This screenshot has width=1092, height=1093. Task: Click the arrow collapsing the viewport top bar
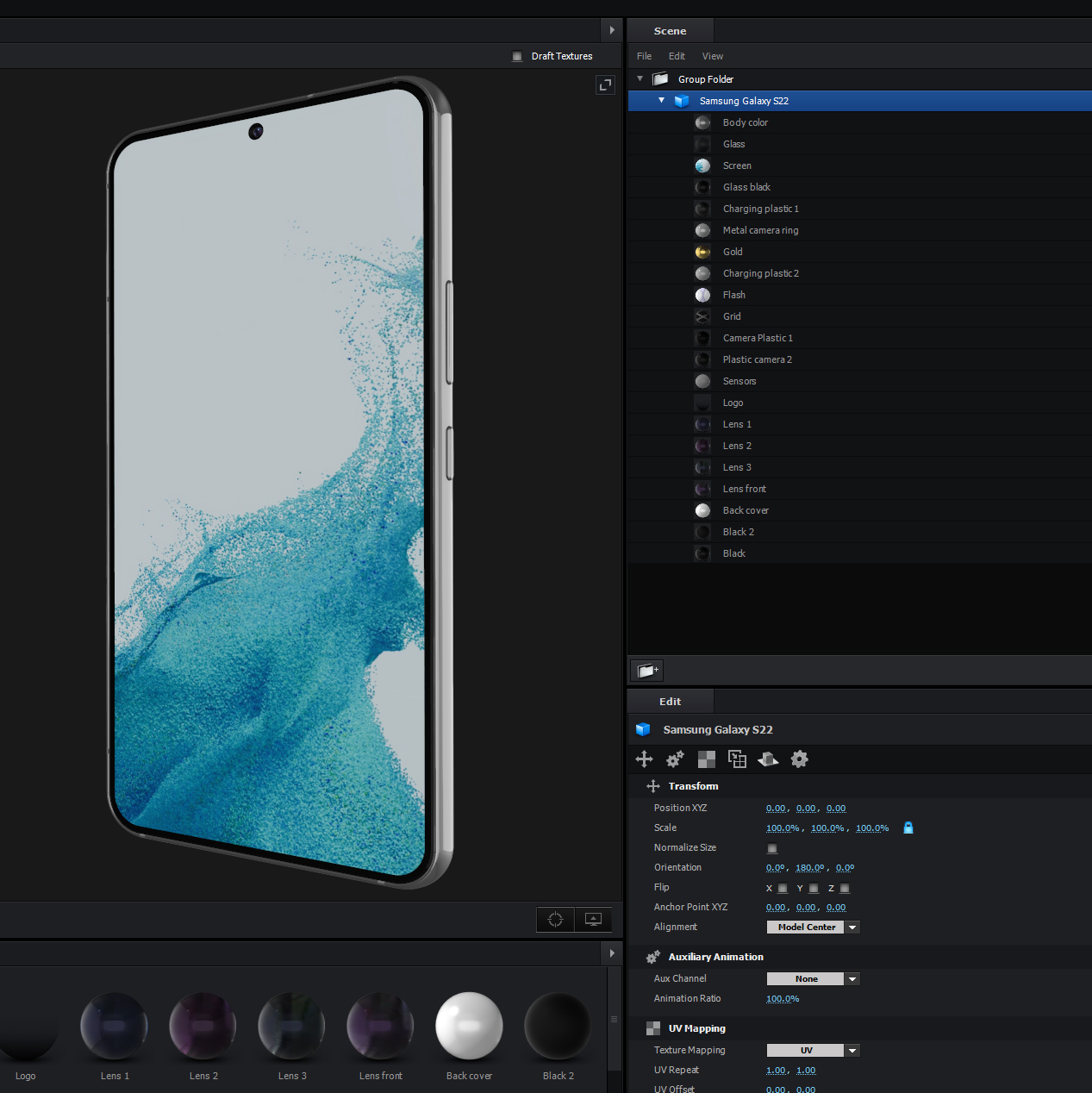[x=612, y=30]
